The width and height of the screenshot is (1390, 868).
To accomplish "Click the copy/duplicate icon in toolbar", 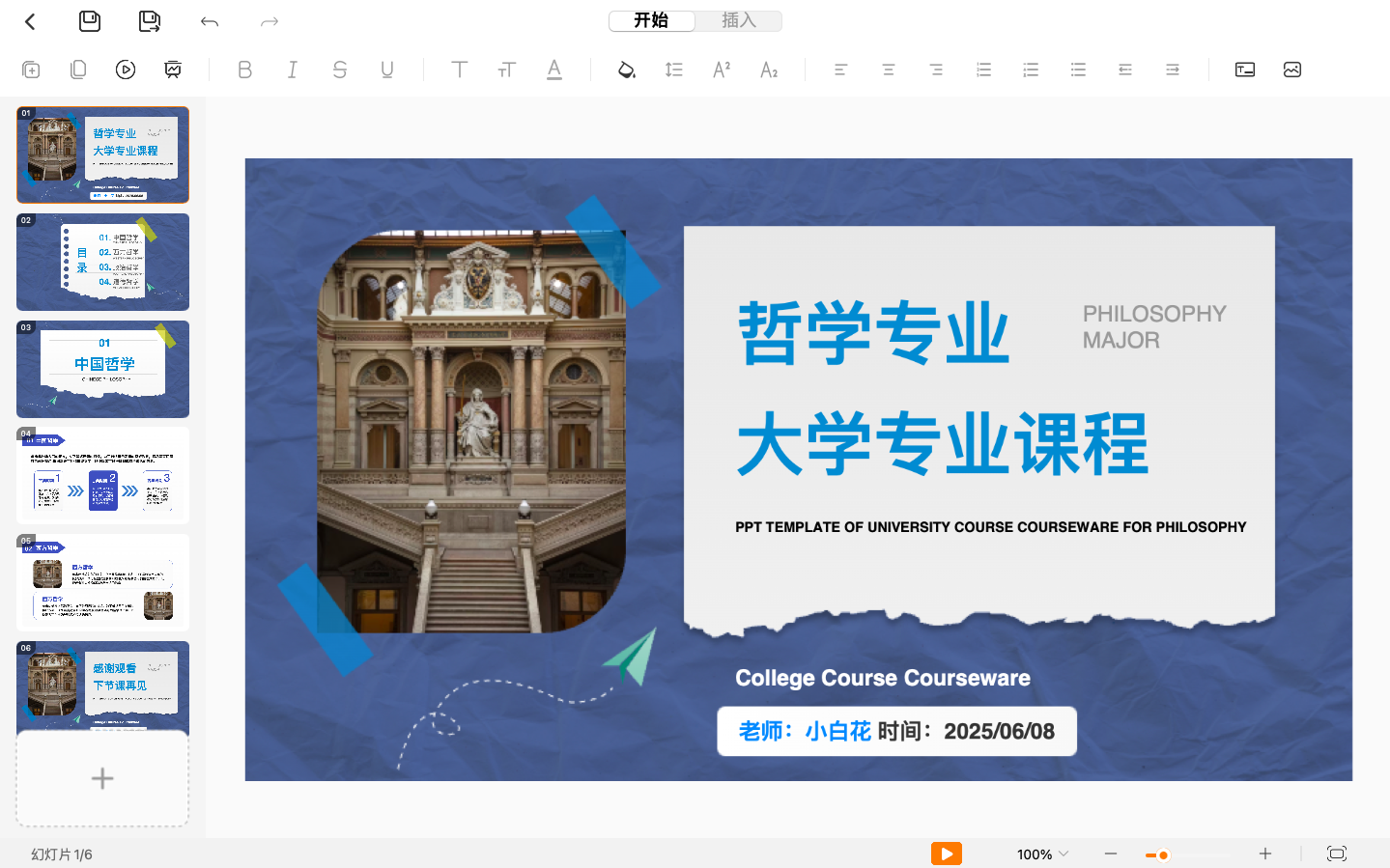I will click(x=77, y=69).
